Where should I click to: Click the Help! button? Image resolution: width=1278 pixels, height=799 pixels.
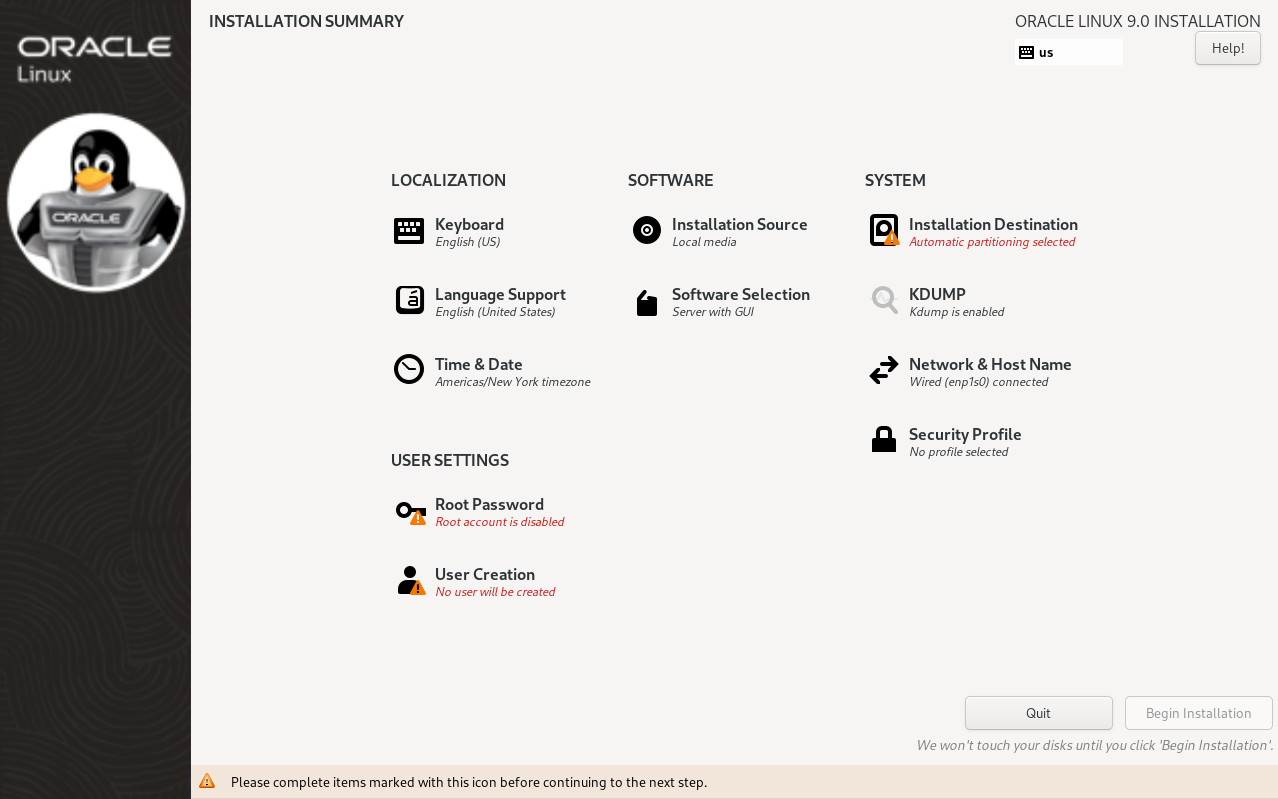1227,47
